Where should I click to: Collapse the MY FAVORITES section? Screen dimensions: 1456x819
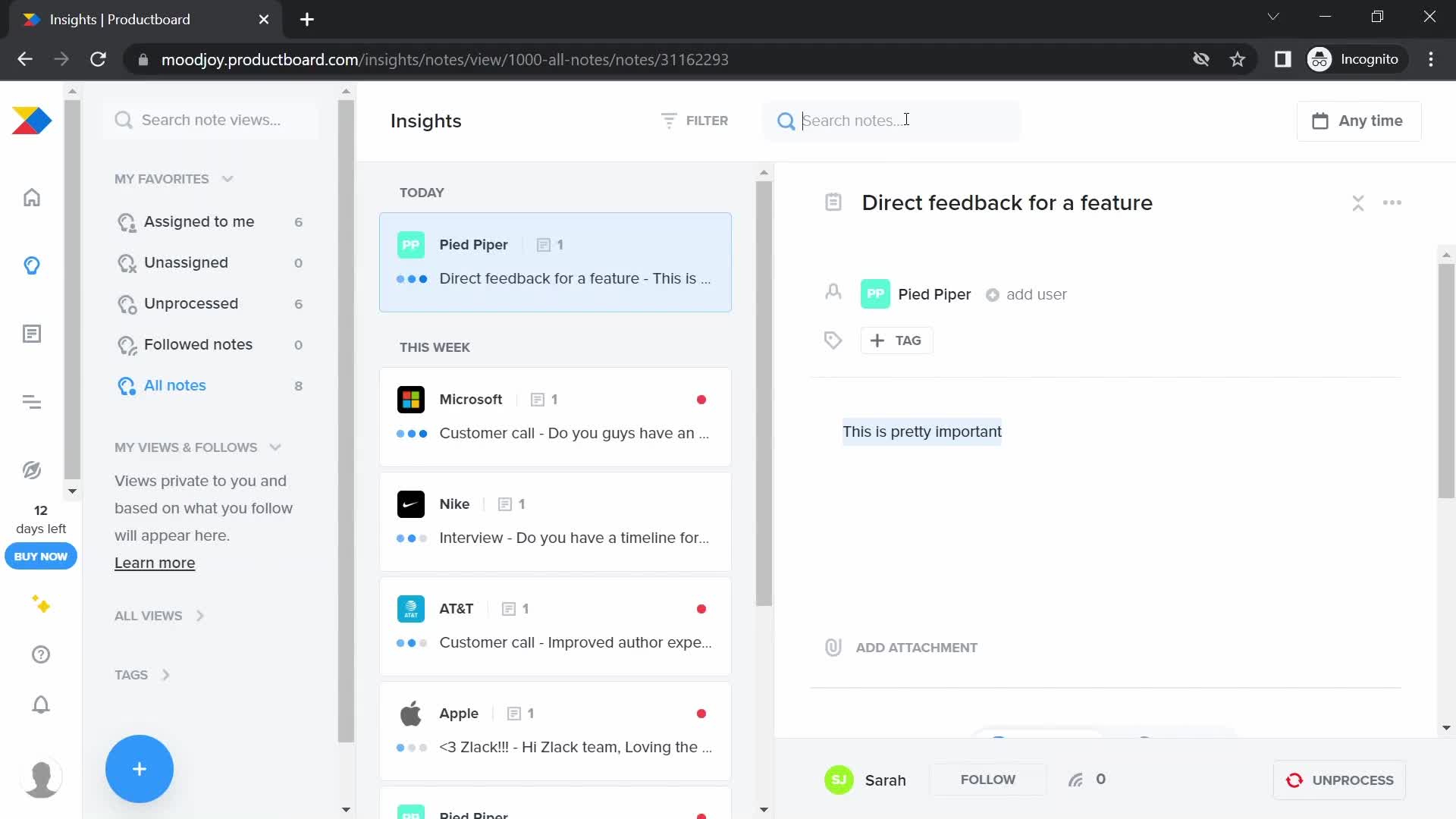point(227,179)
